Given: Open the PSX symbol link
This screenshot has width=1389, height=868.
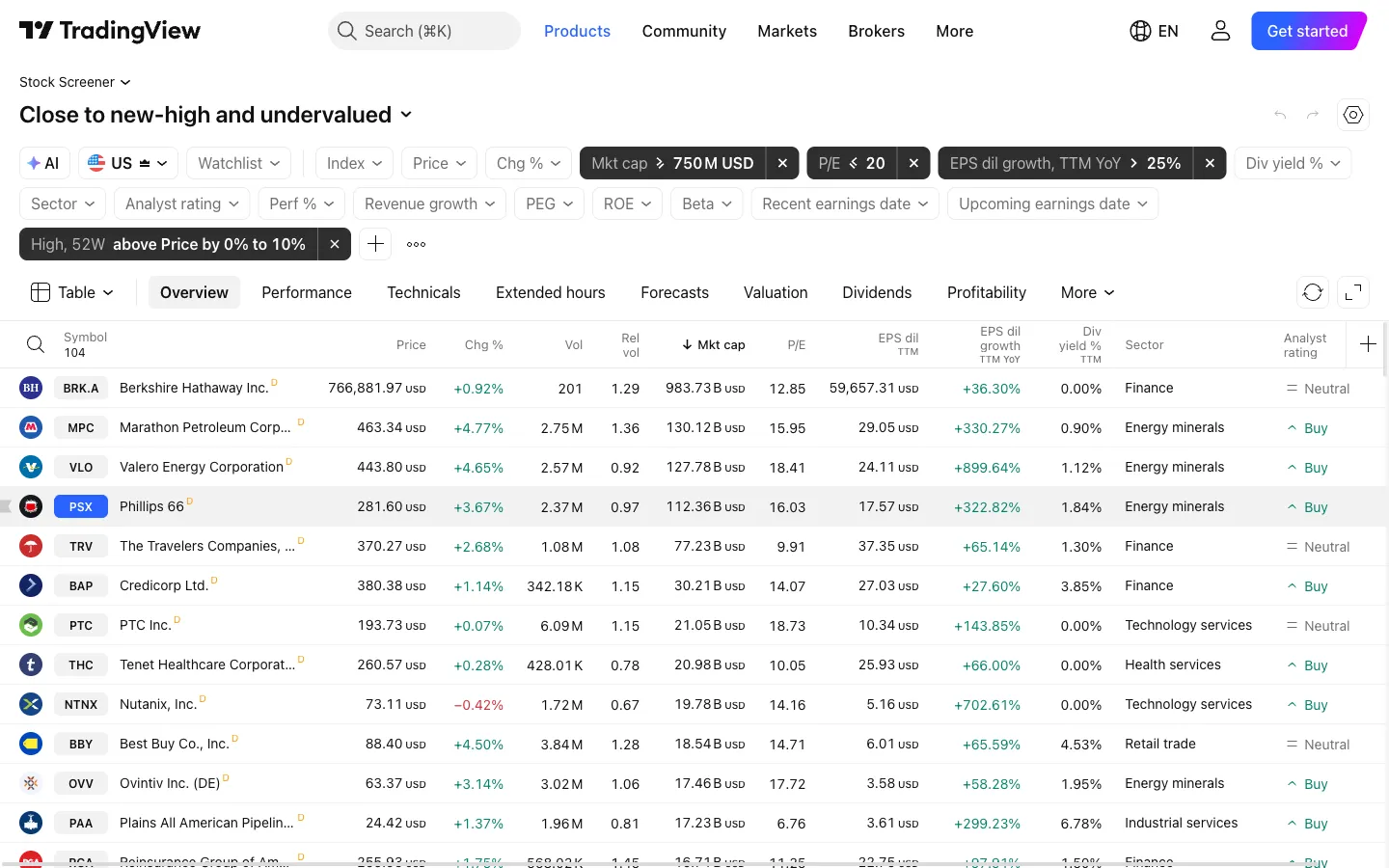Looking at the screenshot, I should click(x=81, y=506).
